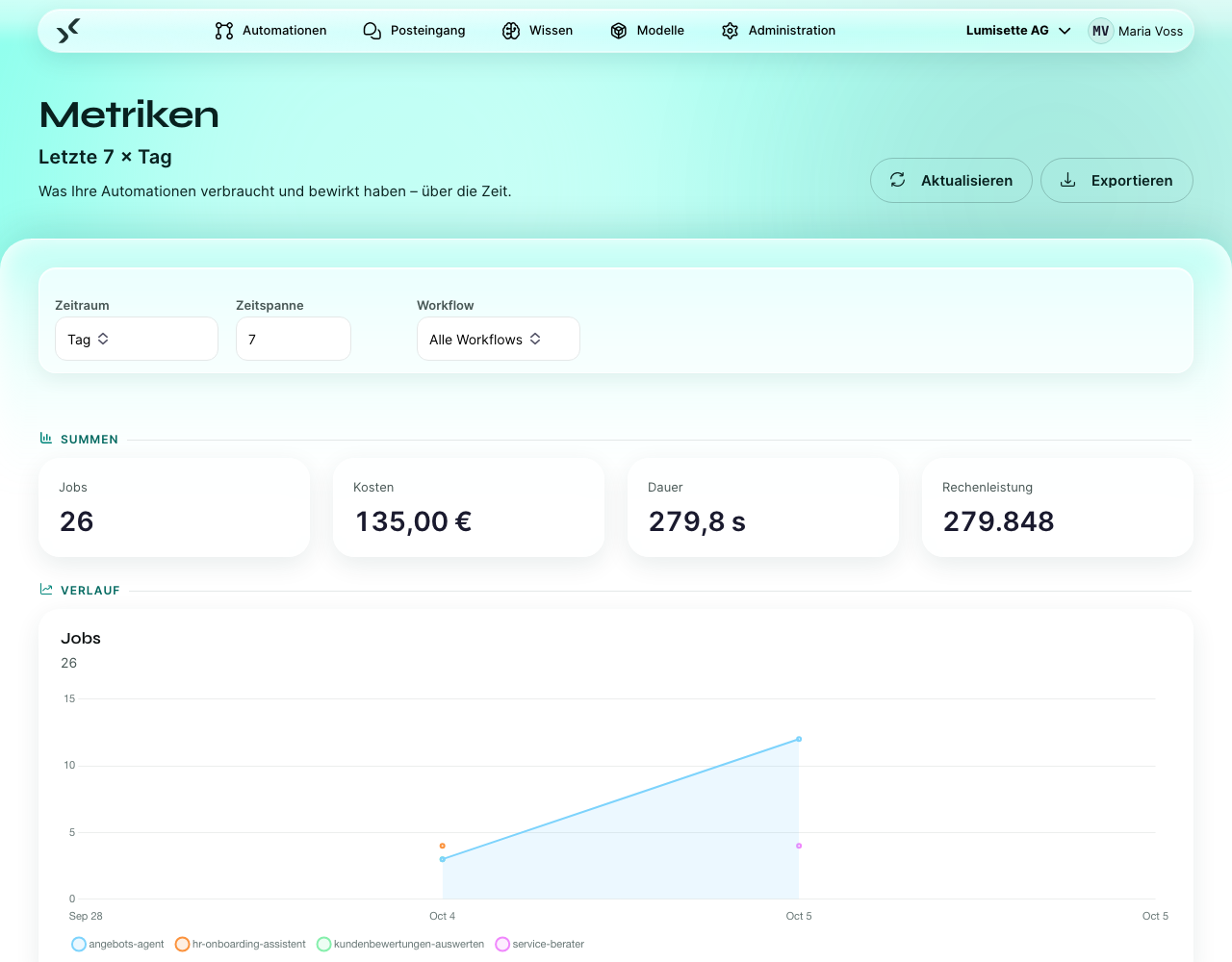
Task: Click the Modelle cube icon
Action: [x=619, y=31]
